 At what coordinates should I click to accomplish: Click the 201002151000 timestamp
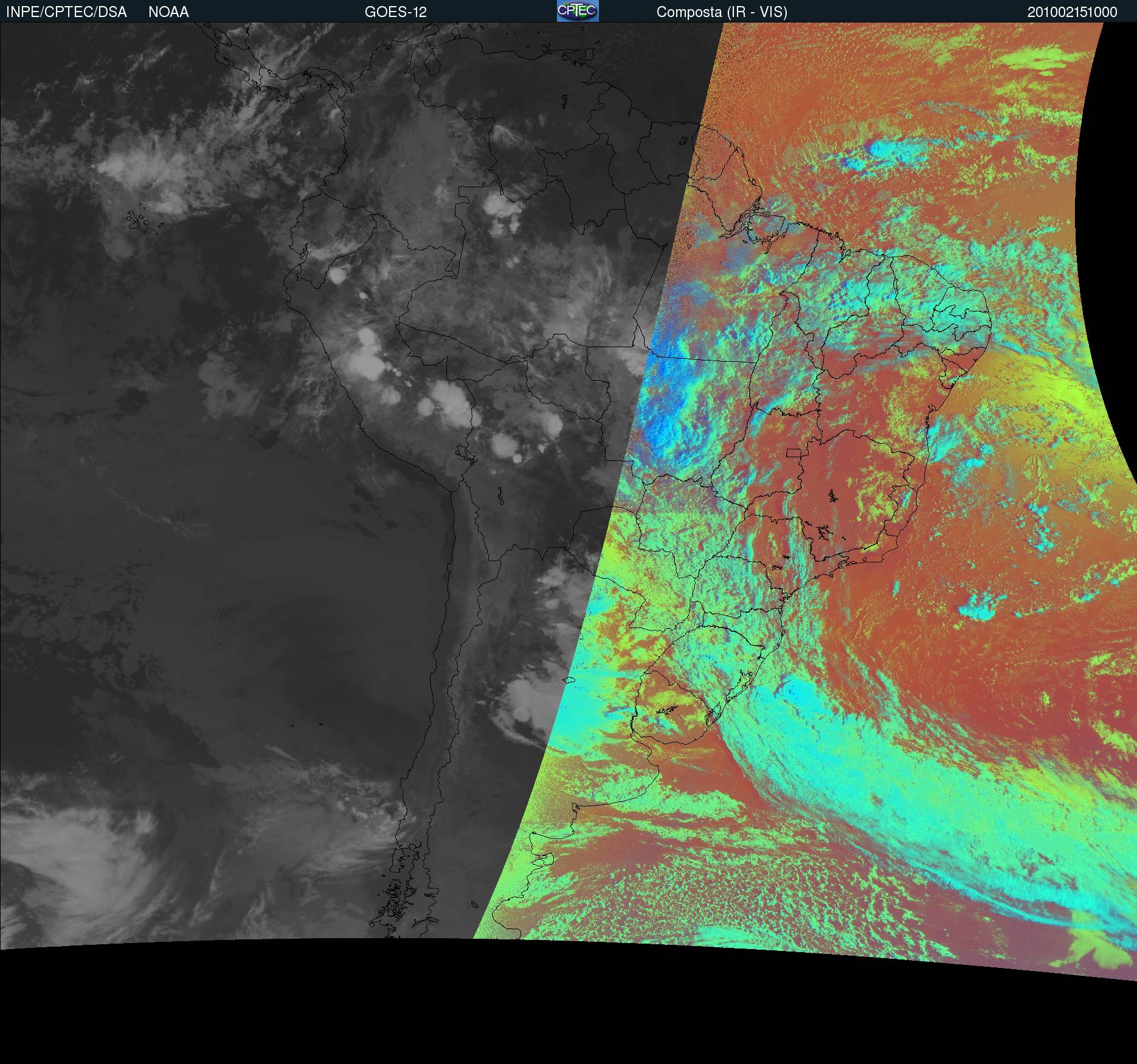1073,12
